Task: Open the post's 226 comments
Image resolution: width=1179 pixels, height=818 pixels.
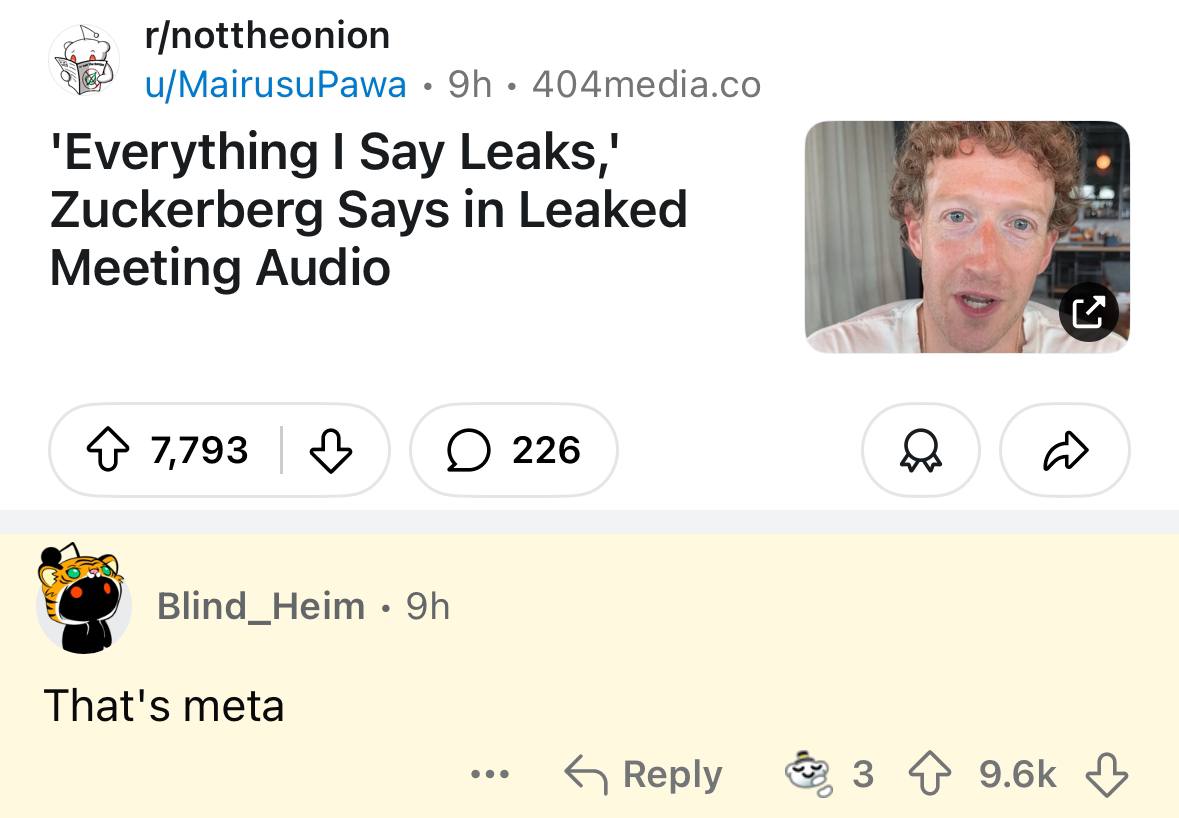Action: click(513, 451)
